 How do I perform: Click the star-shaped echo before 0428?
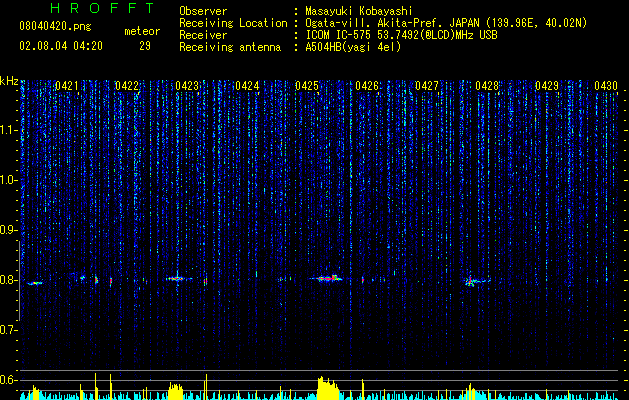(471, 281)
